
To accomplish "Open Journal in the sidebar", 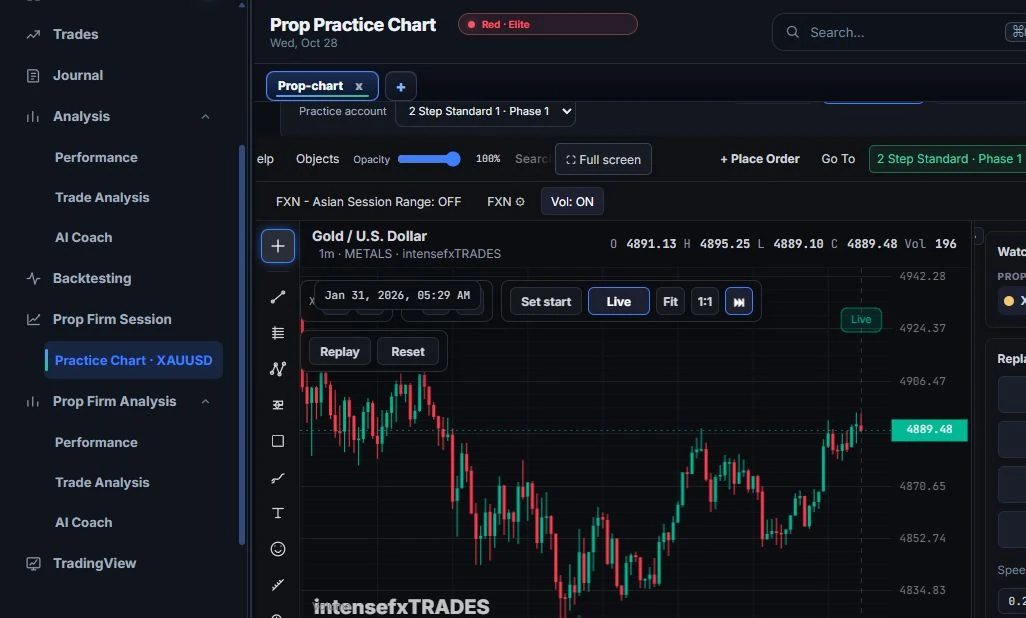I will [78, 75].
